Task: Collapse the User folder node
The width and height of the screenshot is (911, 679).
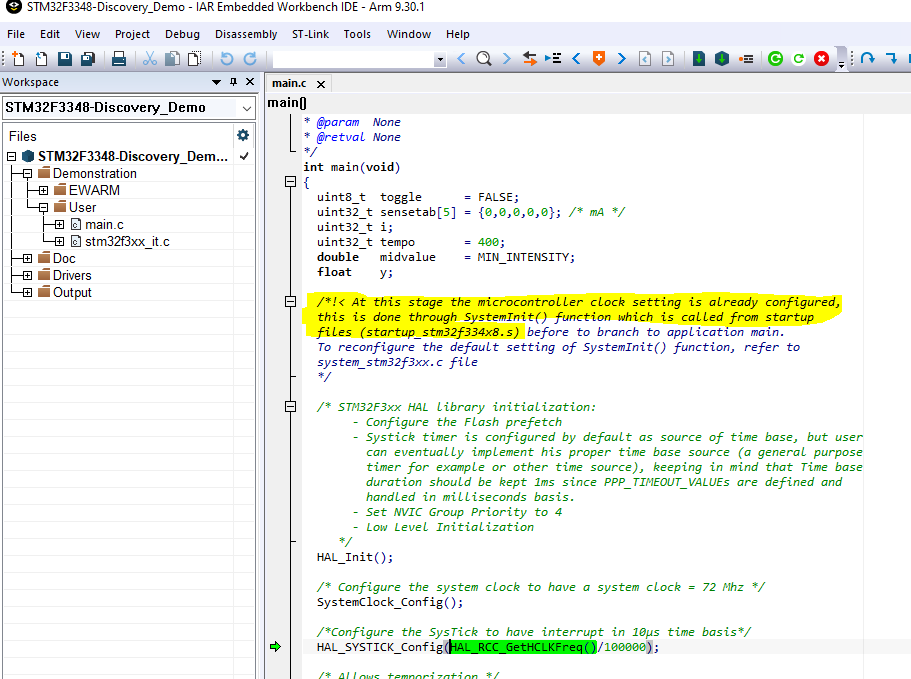Action: 44,207
